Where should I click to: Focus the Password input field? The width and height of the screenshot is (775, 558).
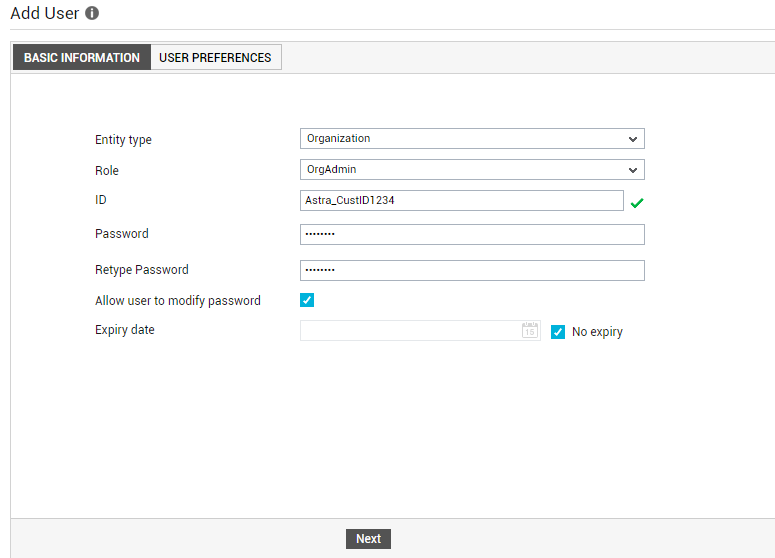(x=472, y=234)
